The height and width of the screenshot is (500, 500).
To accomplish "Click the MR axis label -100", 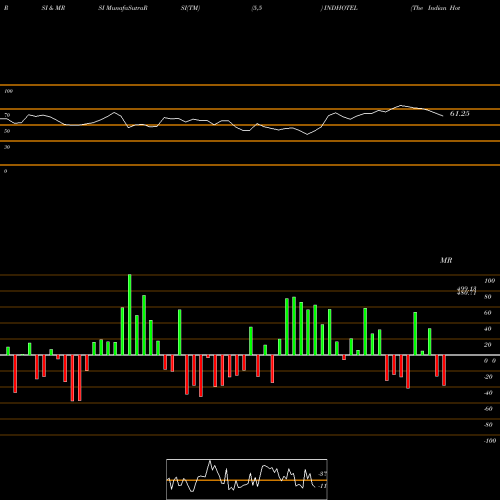I will [489, 441].
